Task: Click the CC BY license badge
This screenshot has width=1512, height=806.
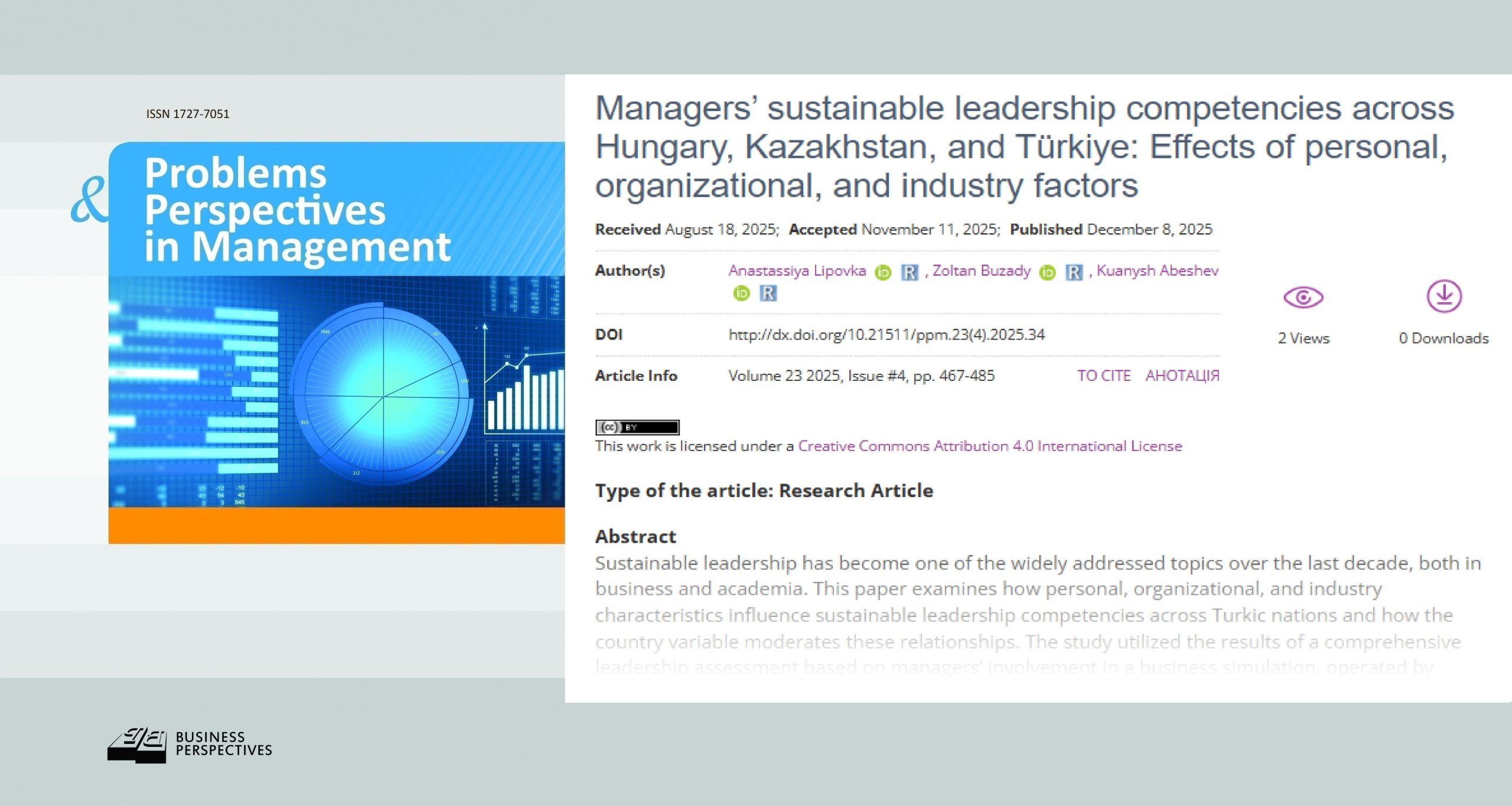Action: click(637, 427)
